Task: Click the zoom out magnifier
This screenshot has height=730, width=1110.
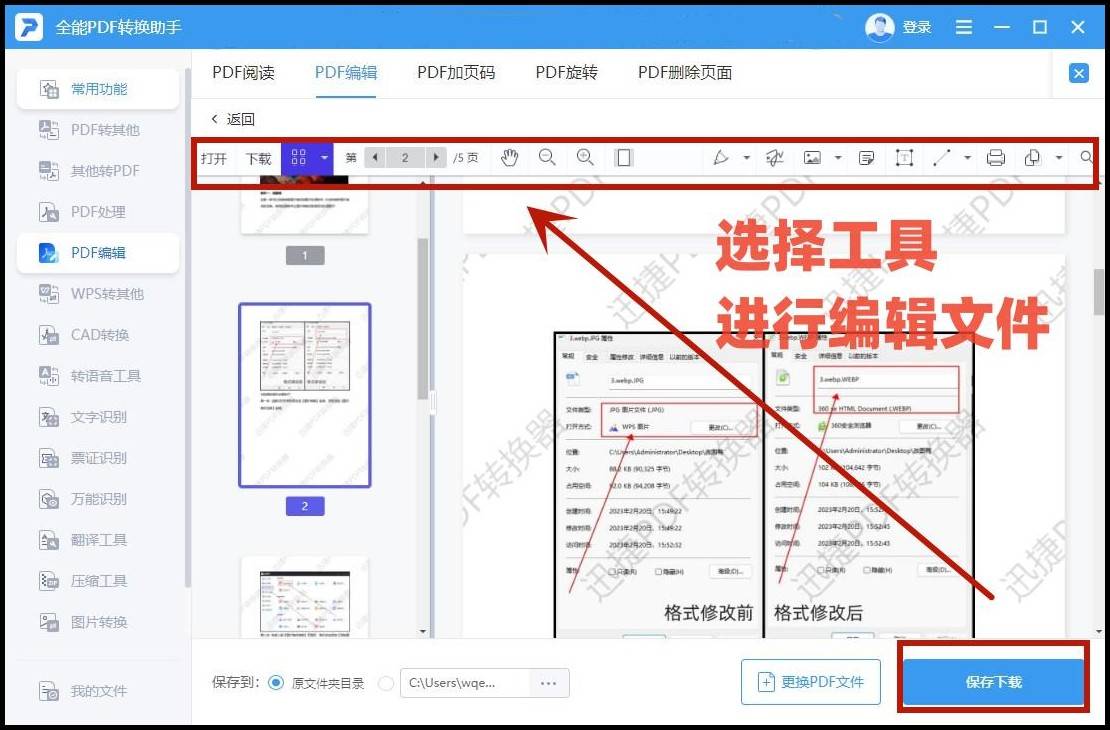Action: click(547, 157)
